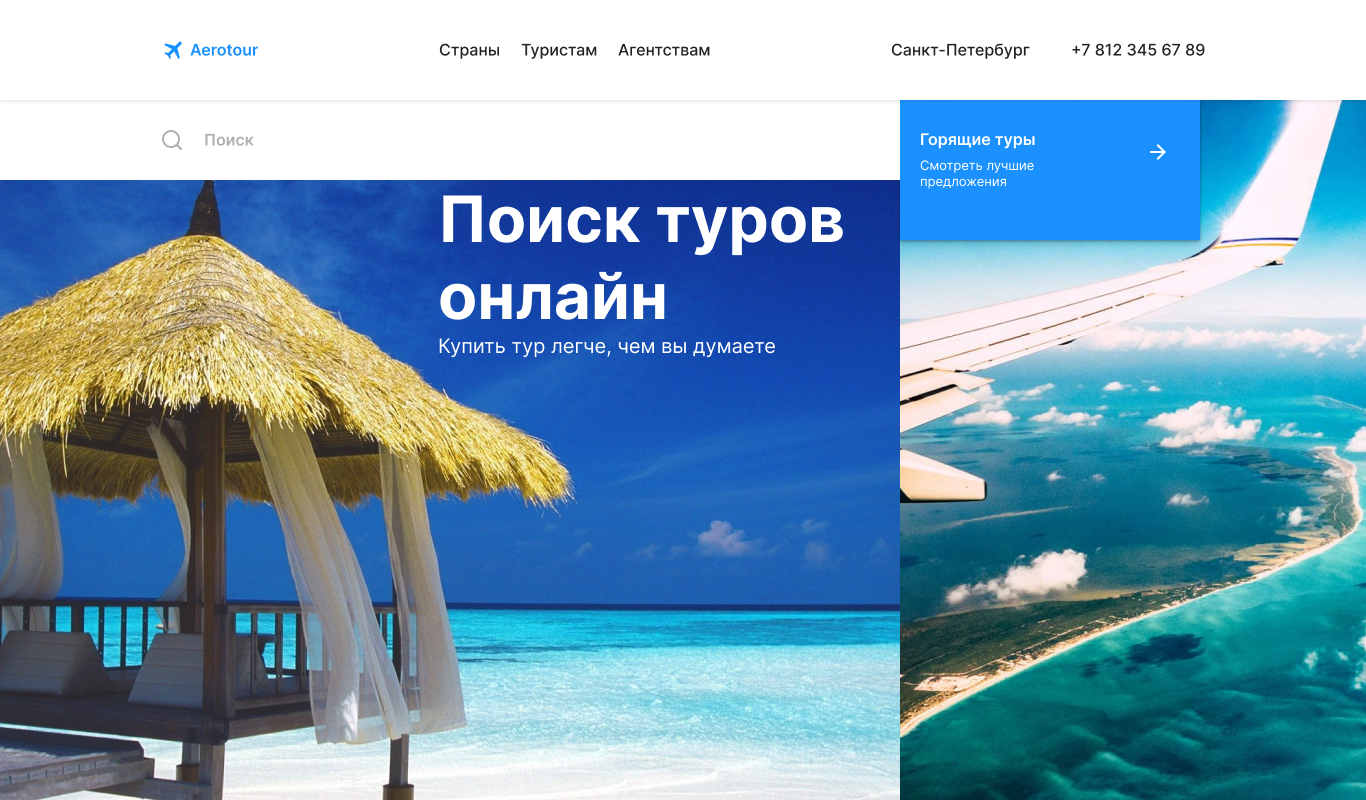1366x800 pixels.
Task: Click the Aerotour brand name link
Action: (x=224, y=50)
